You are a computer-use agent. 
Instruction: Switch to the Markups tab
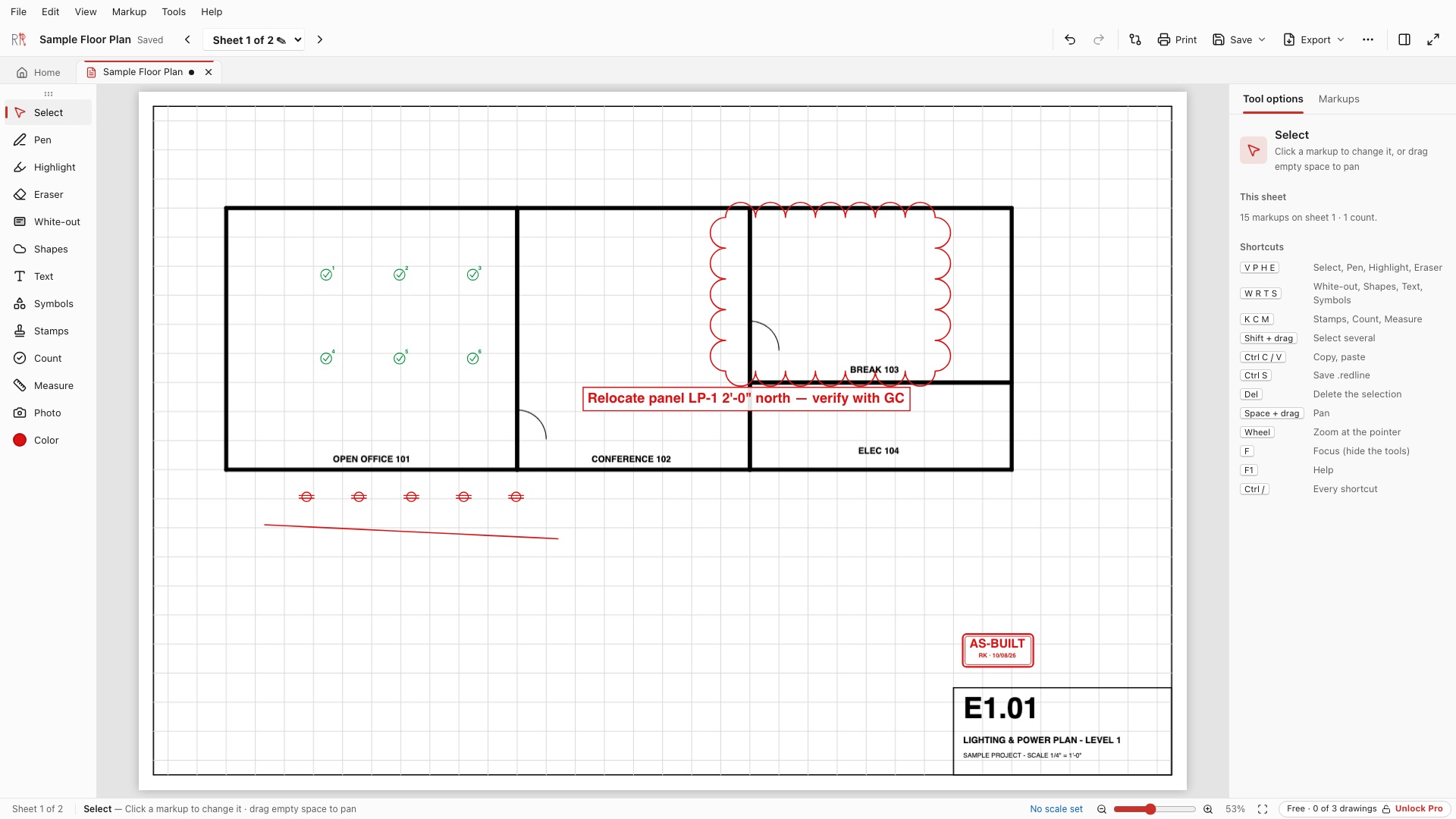pyautogui.click(x=1338, y=99)
